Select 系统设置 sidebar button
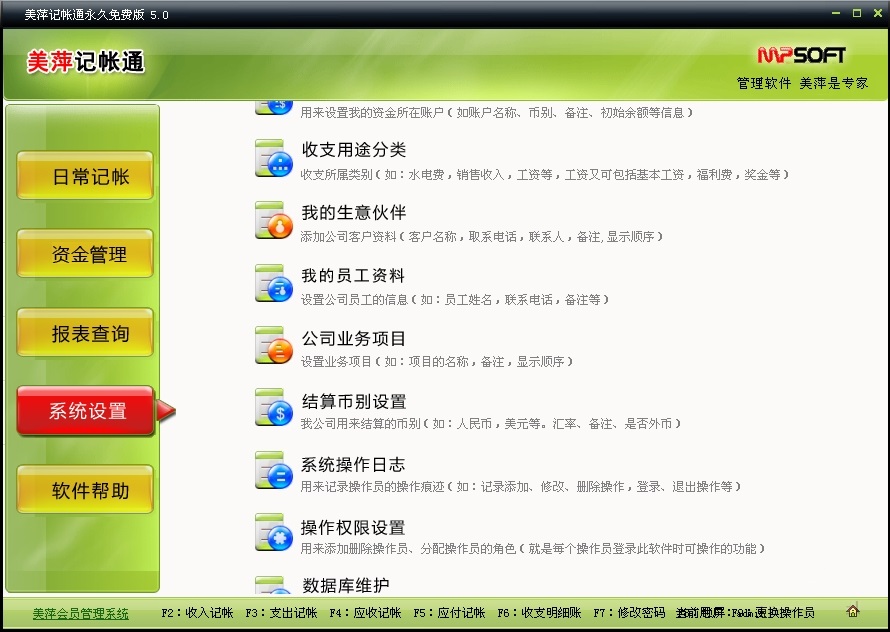 click(85, 411)
